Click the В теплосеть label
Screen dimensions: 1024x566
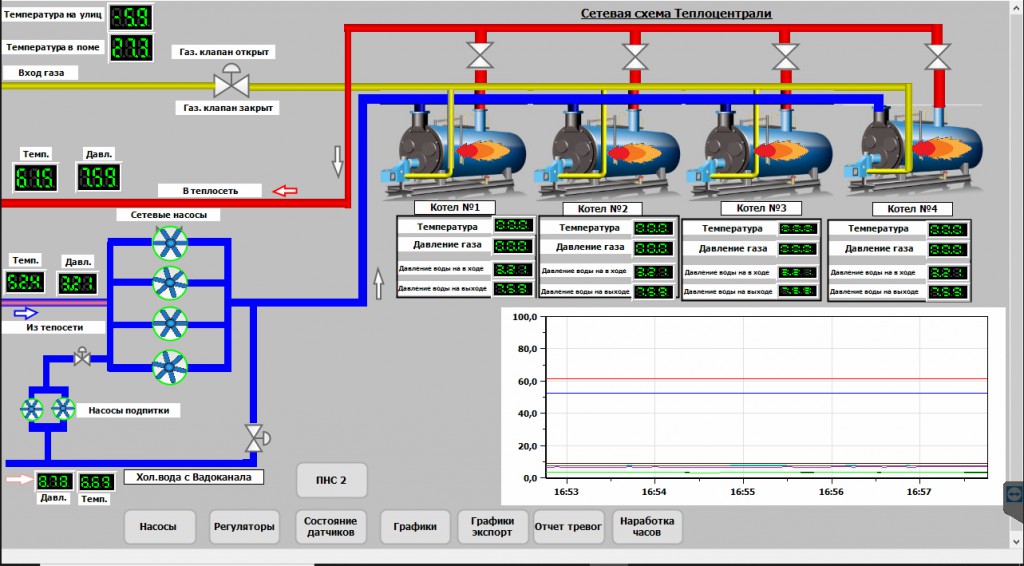[210, 191]
